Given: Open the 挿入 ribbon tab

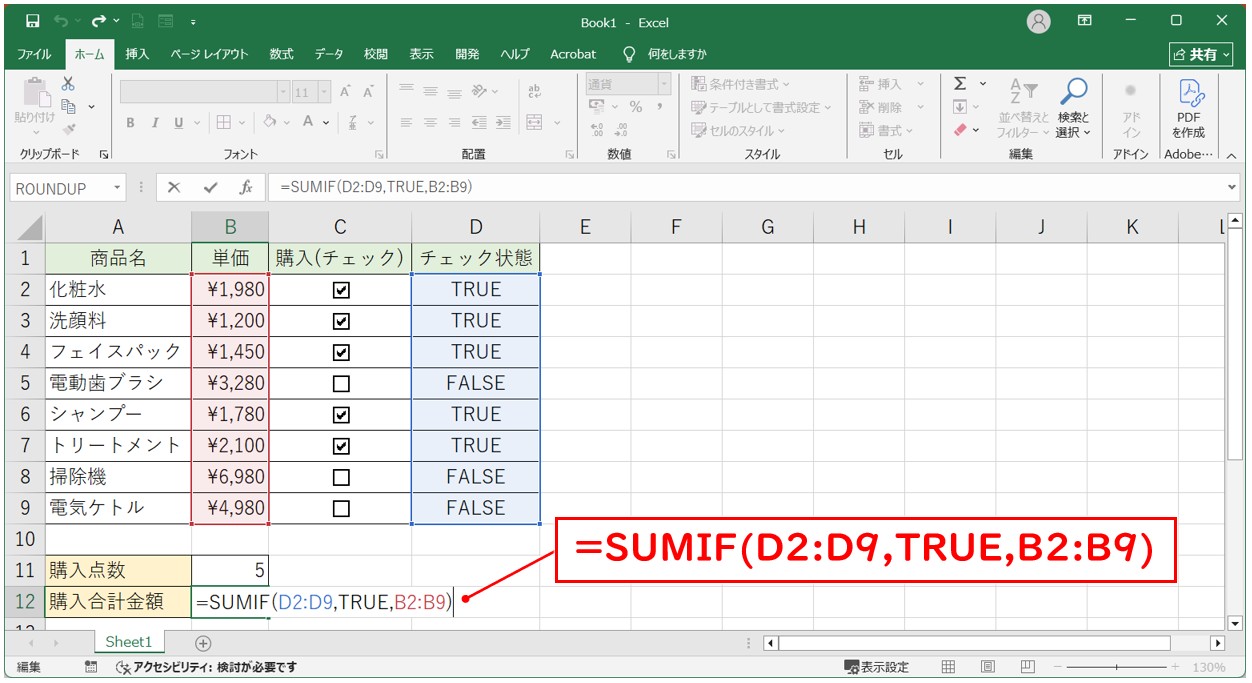Looking at the screenshot, I should click(x=138, y=54).
